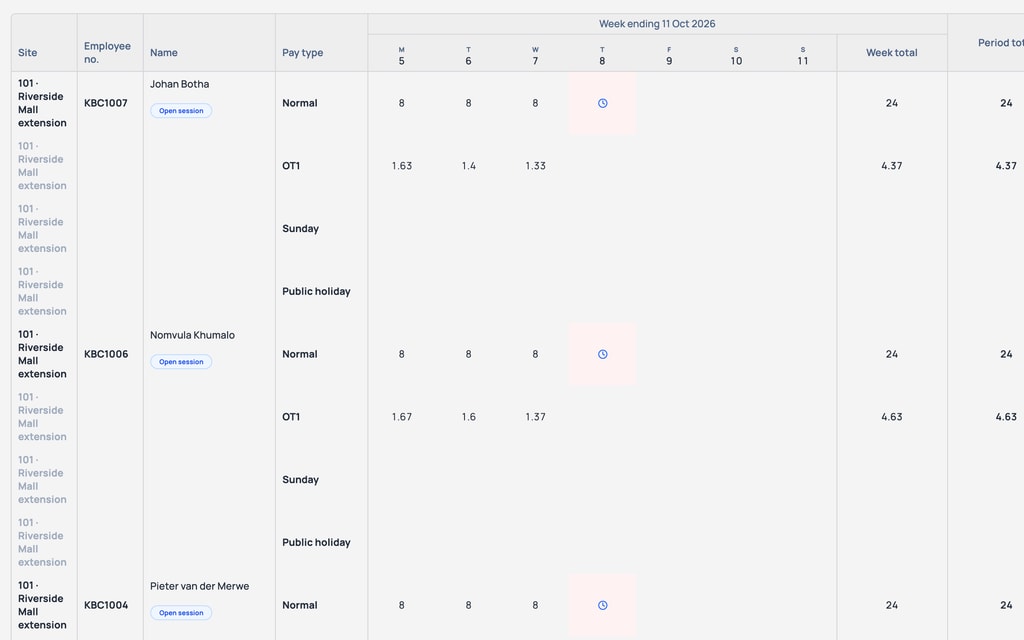Click the week total 4.63
The height and width of the screenshot is (640, 1024).
[891, 417]
